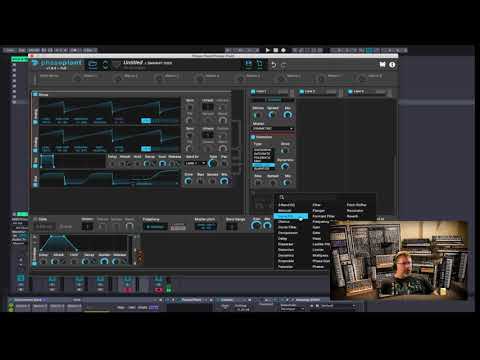Image resolution: width=480 pixels, height=360 pixels.
Task: Click the redo arrow in Phase Plant
Action: click(x=284, y=65)
